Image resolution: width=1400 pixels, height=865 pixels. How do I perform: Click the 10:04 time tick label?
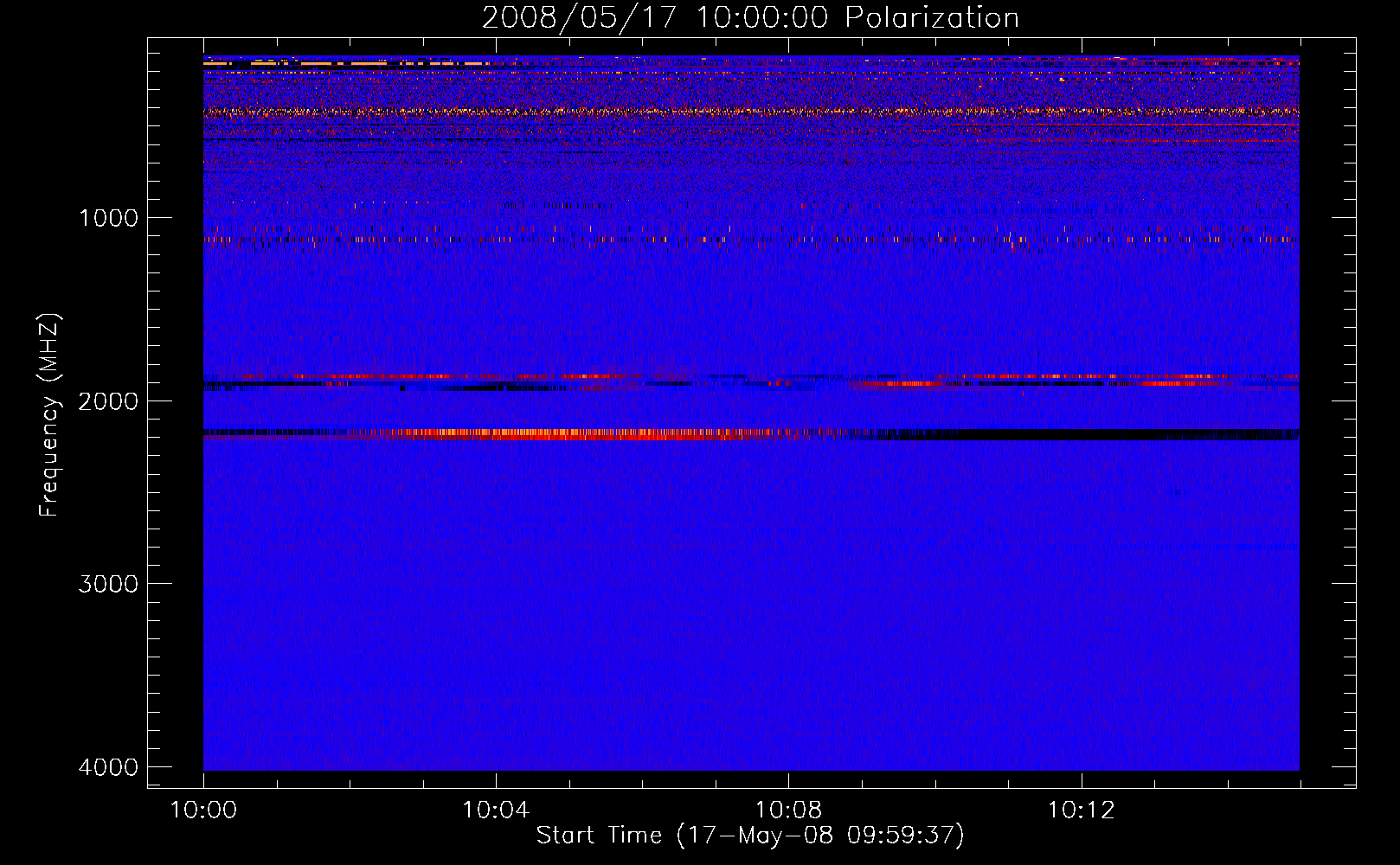coord(496,811)
